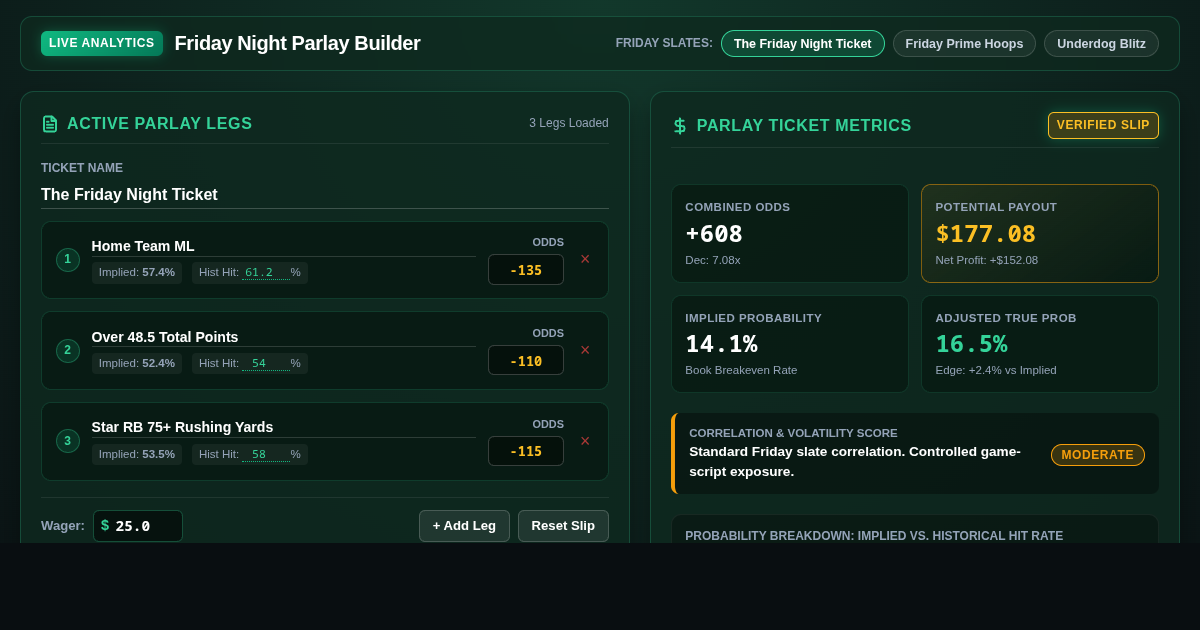1200x630 pixels.
Task: Click the Friday Night Parlay Builder title
Action: tap(297, 43)
